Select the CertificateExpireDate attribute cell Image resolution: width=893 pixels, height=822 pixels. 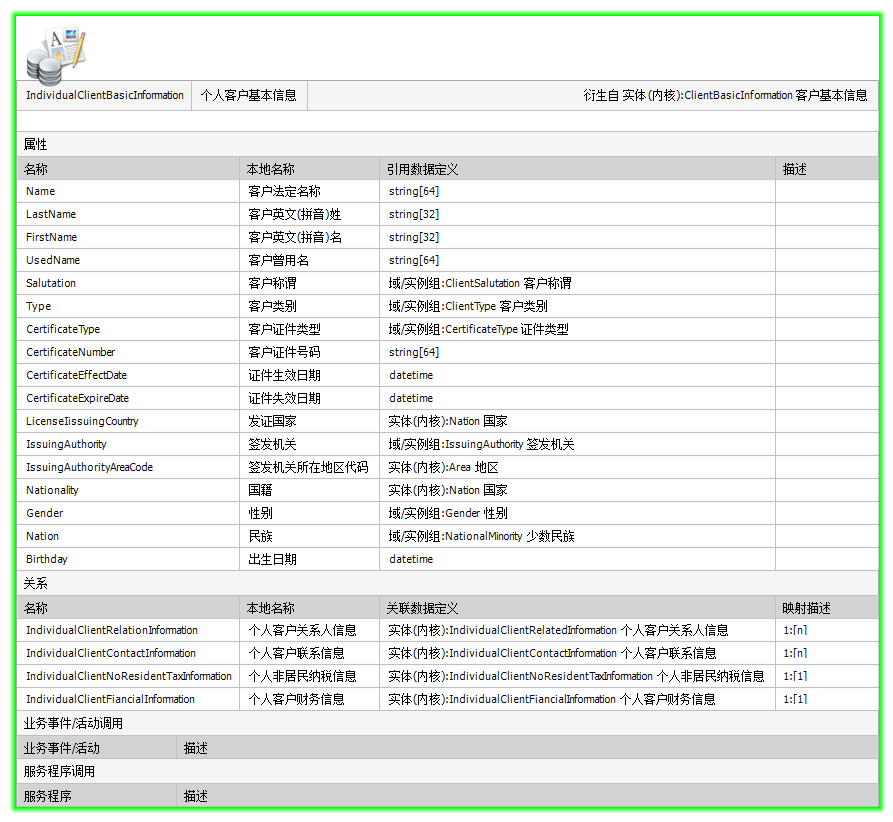(128, 398)
